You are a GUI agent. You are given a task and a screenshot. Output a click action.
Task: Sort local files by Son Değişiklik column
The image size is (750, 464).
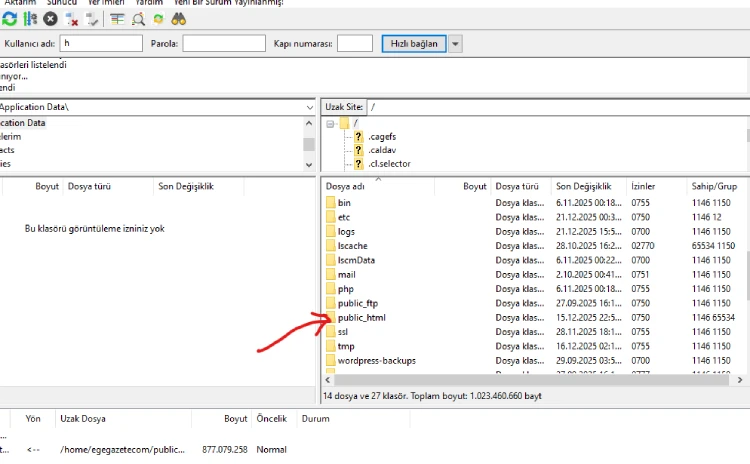[x=199, y=187]
